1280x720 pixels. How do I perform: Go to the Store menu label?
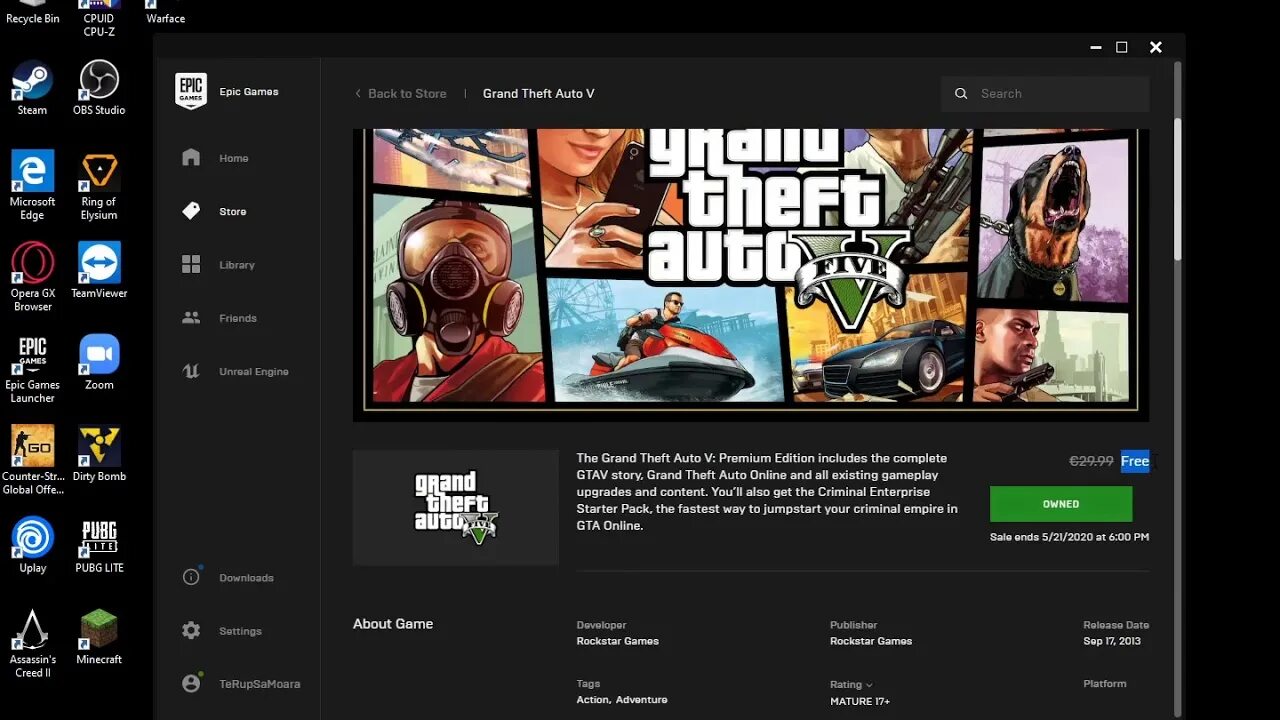tap(233, 211)
